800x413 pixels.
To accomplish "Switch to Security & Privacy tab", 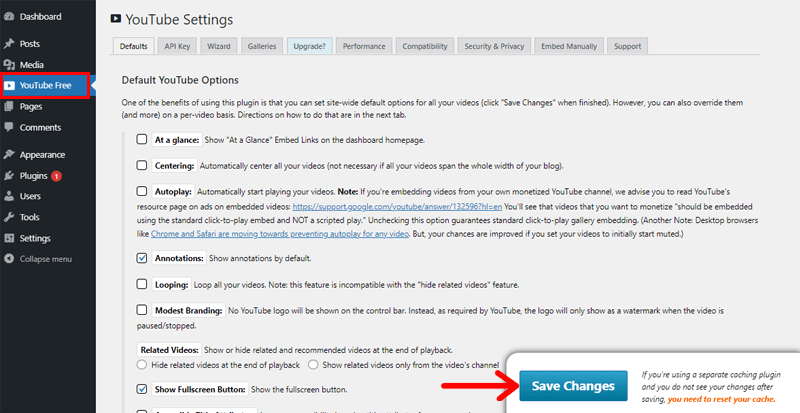I will pyautogui.click(x=494, y=46).
